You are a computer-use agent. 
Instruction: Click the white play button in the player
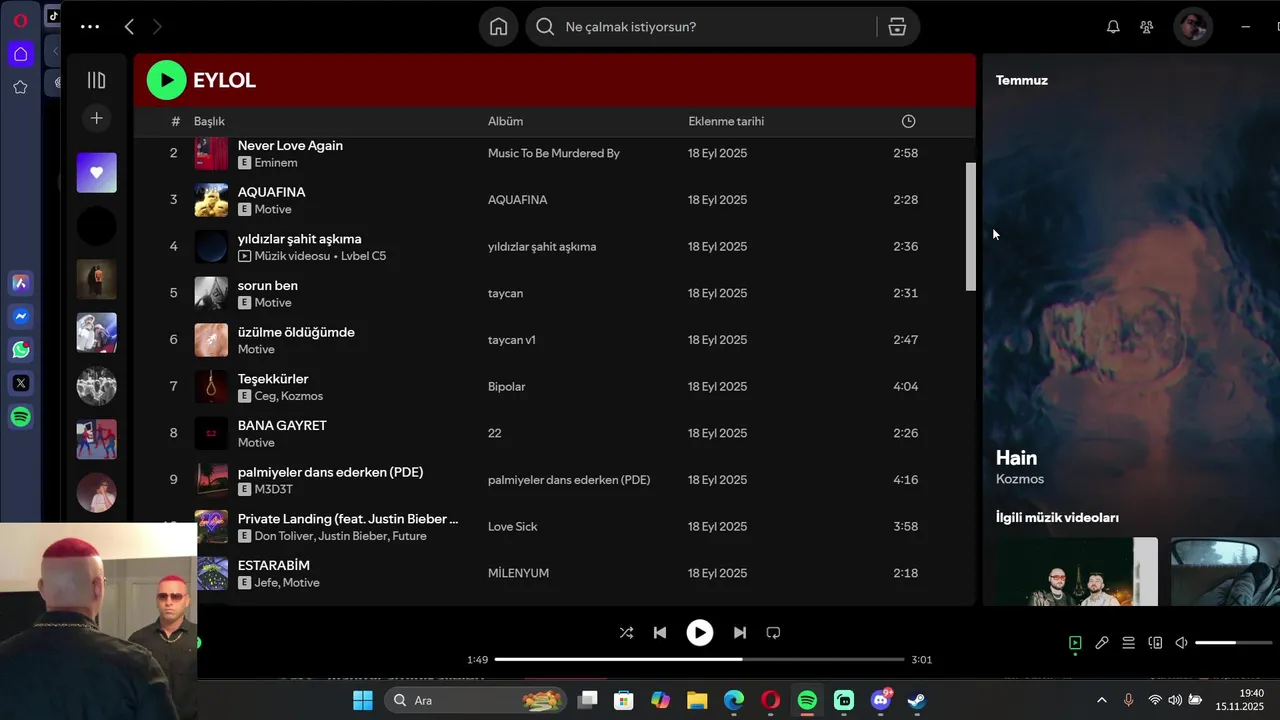point(700,632)
